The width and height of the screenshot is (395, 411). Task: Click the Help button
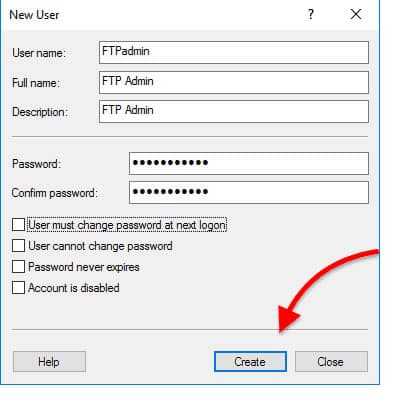click(49, 361)
